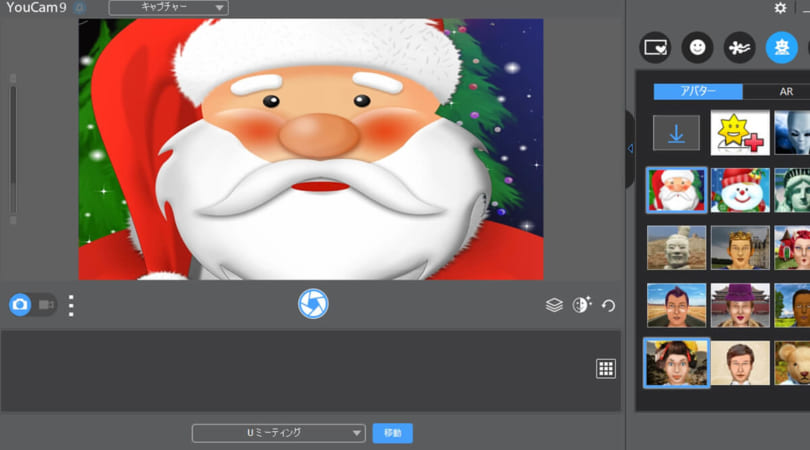Open the particle effects icon

pyautogui.click(x=739, y=48)
